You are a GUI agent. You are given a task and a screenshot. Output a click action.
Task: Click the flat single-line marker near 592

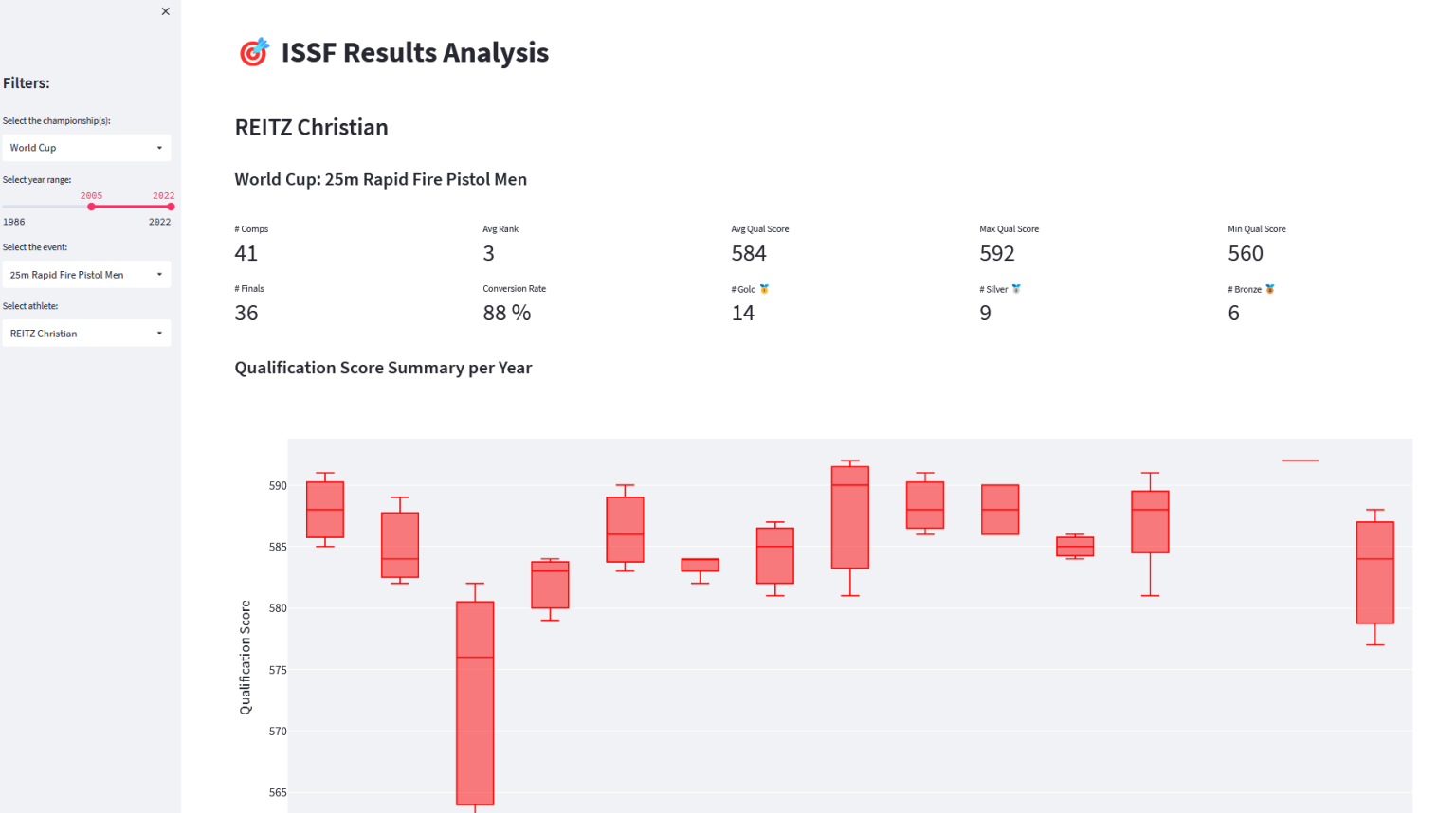[1300, 461]
